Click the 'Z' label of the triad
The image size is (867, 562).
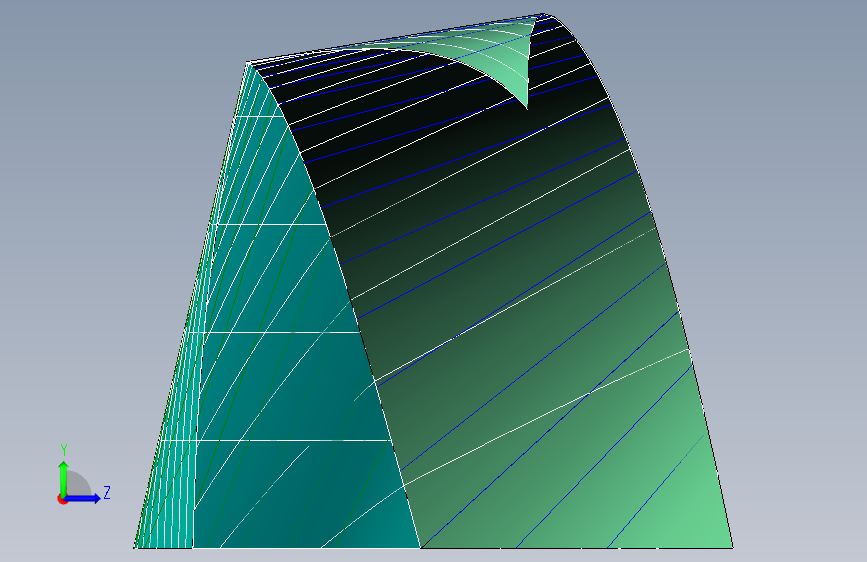pyautogui.click(x=107, y=492)
